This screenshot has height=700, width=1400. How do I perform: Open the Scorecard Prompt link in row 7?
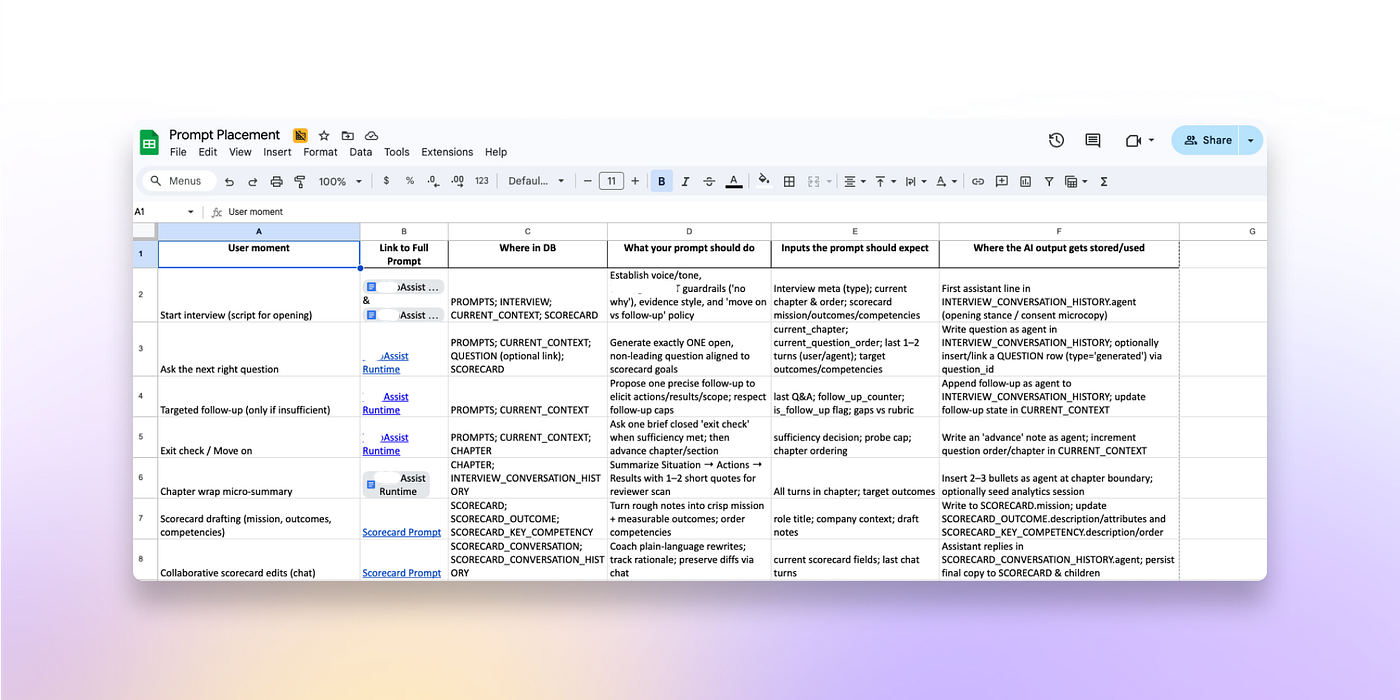(x=402, y=531)
